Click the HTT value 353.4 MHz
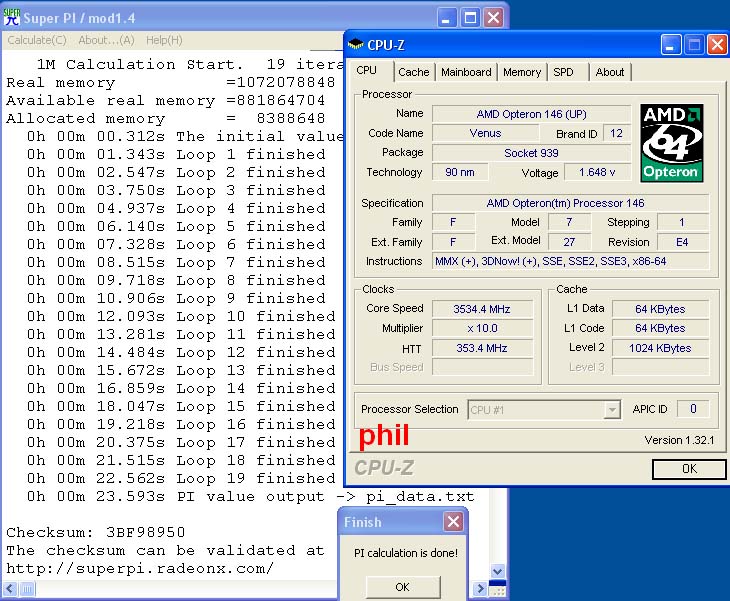Image resolution: width=730 pixels, height=601 pixels. (482, 348)
